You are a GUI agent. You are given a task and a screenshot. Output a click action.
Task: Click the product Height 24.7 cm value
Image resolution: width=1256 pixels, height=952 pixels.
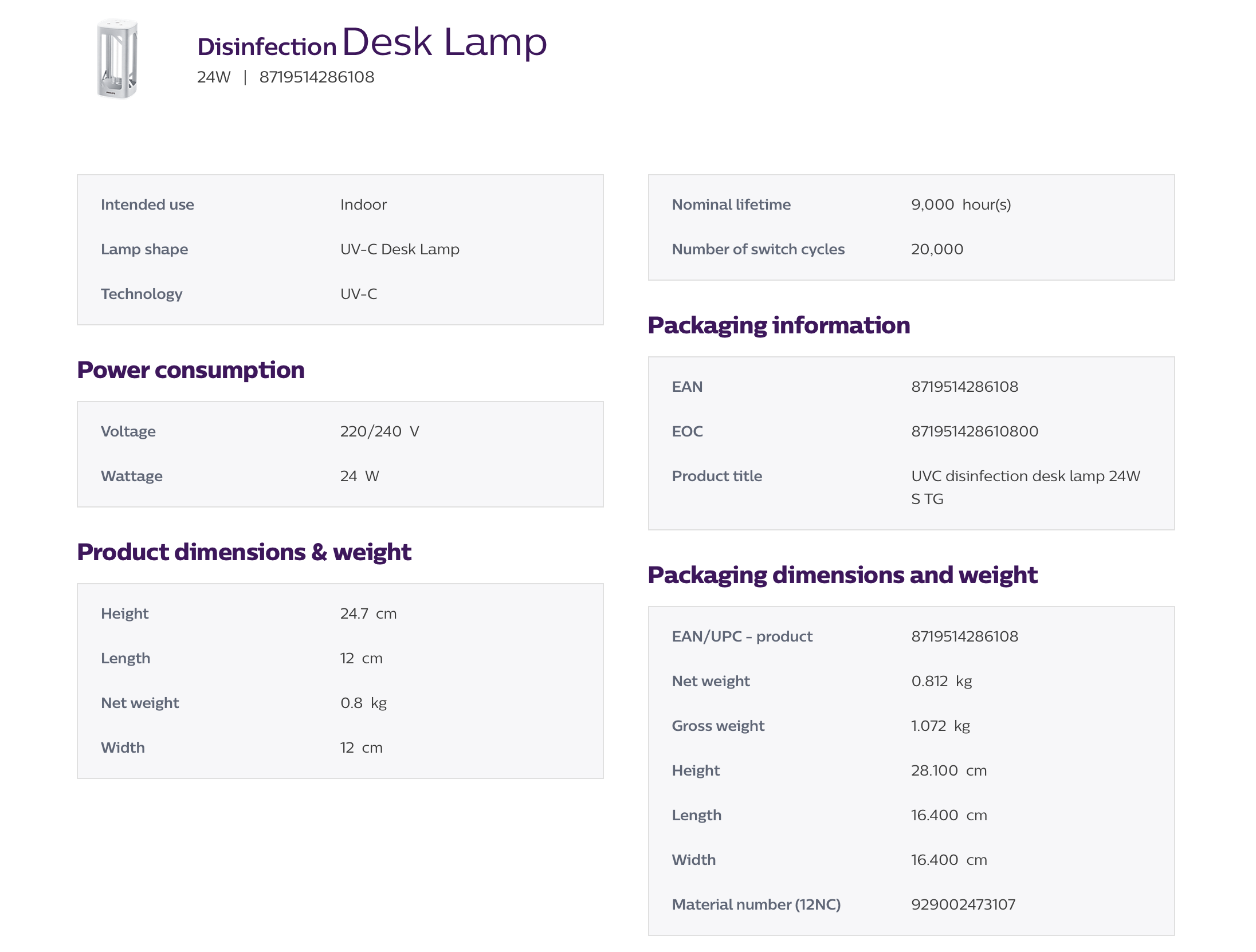(x=368, y=613)
